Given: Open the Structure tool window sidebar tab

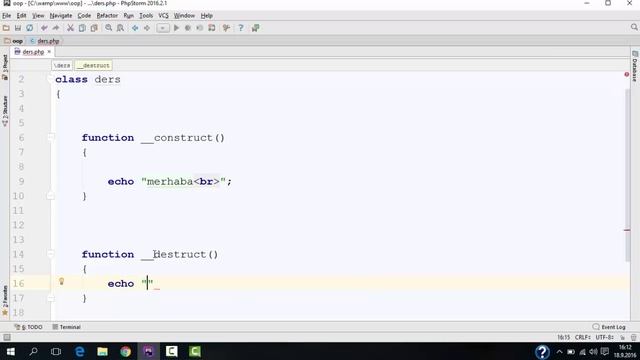Looking at the screenshot, I should click(x=5, y=111).
